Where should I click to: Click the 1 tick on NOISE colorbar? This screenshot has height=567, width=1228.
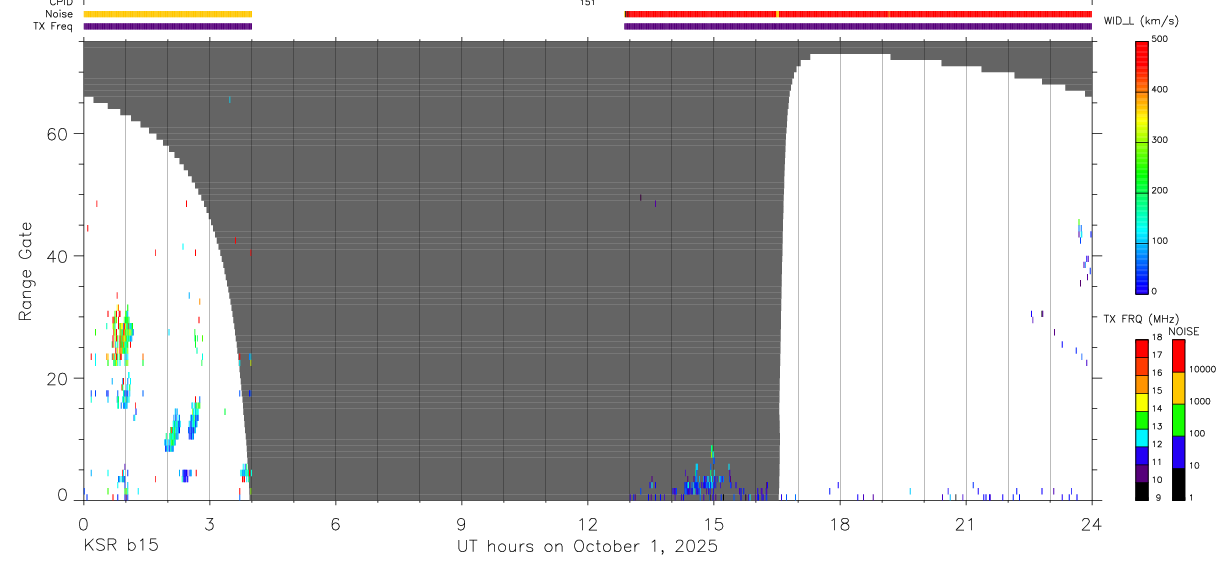tap(1191, 497)
